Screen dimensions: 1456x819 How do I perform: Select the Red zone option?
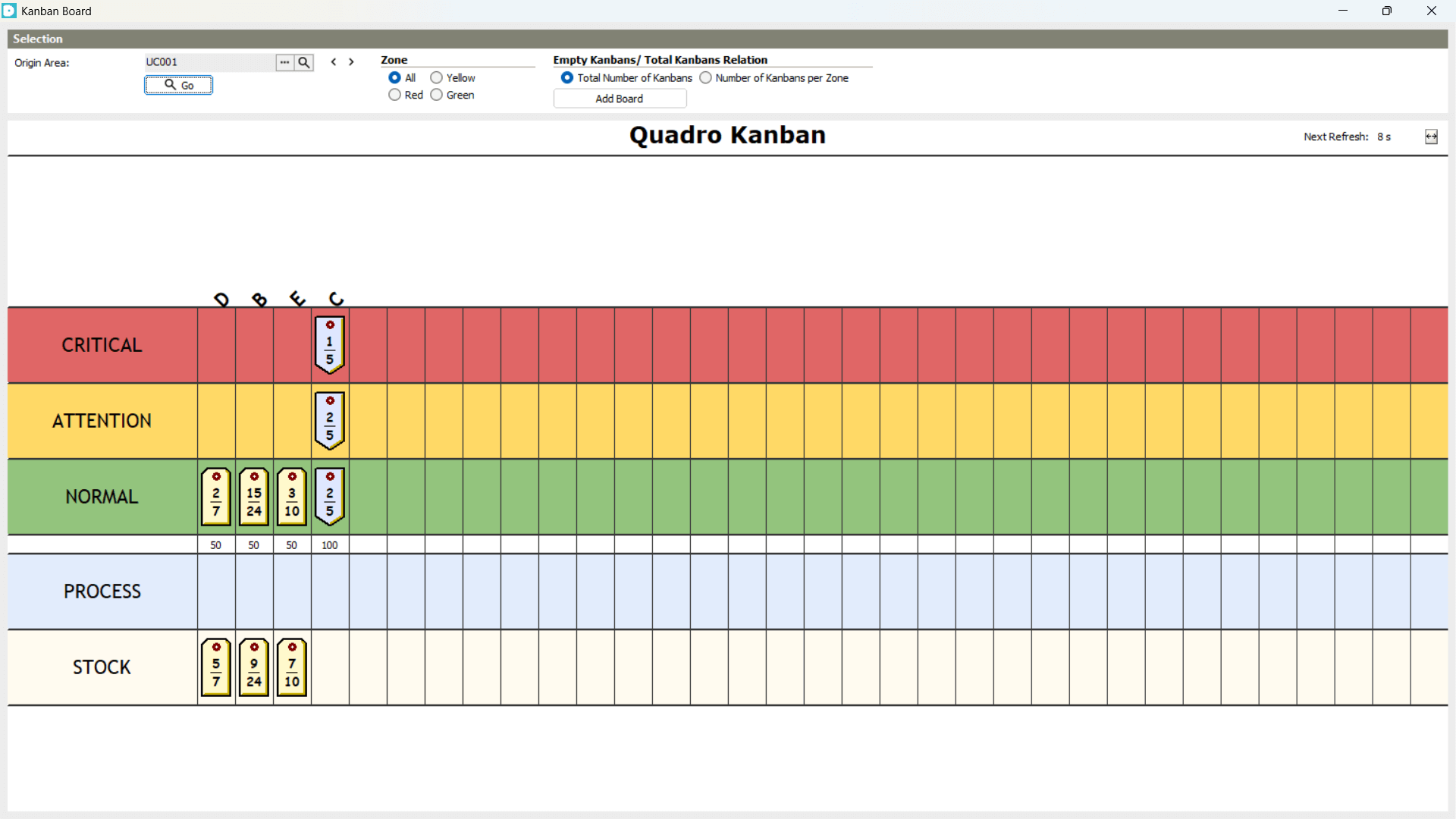395,95
